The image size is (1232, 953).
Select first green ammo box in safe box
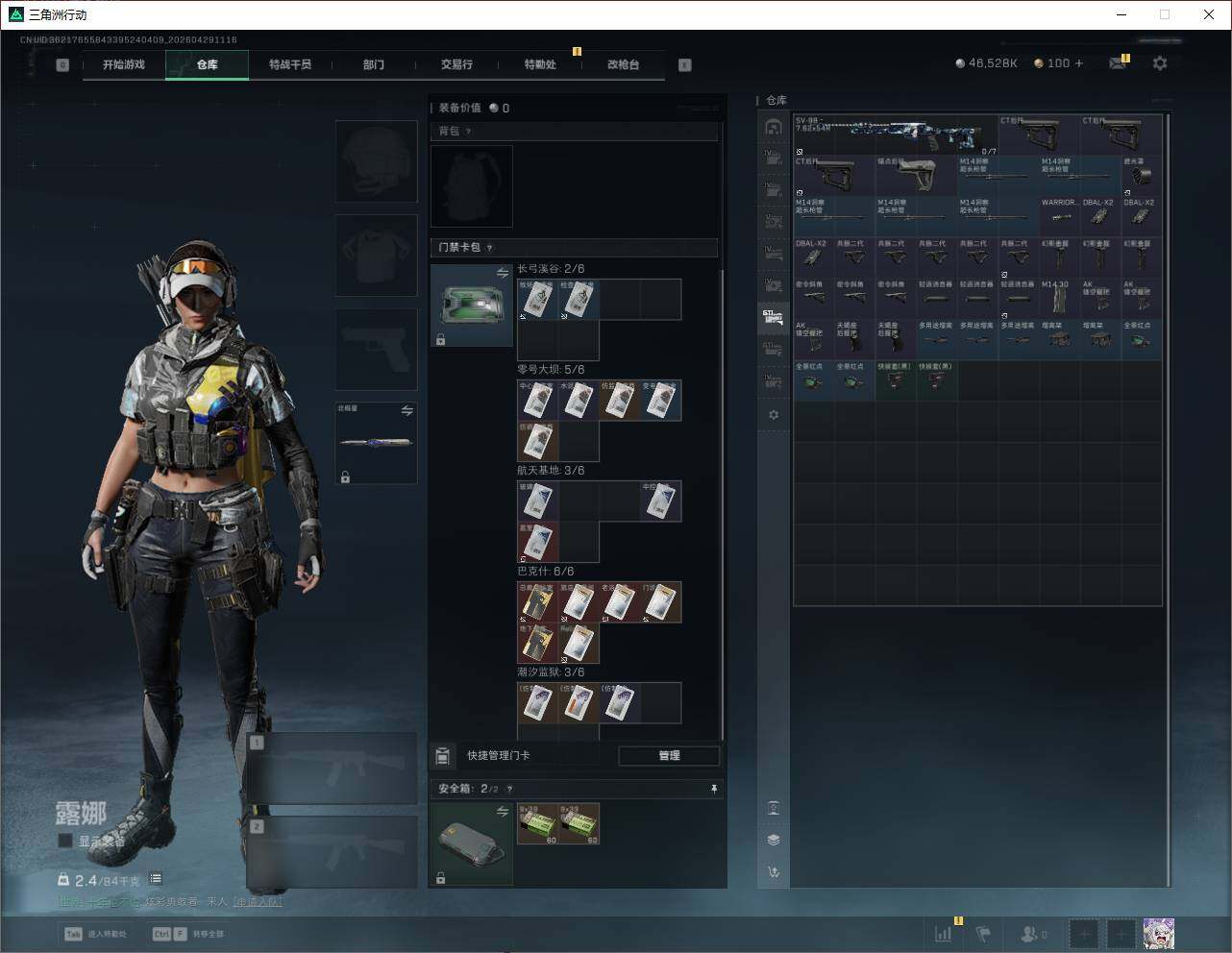(538, 824)
